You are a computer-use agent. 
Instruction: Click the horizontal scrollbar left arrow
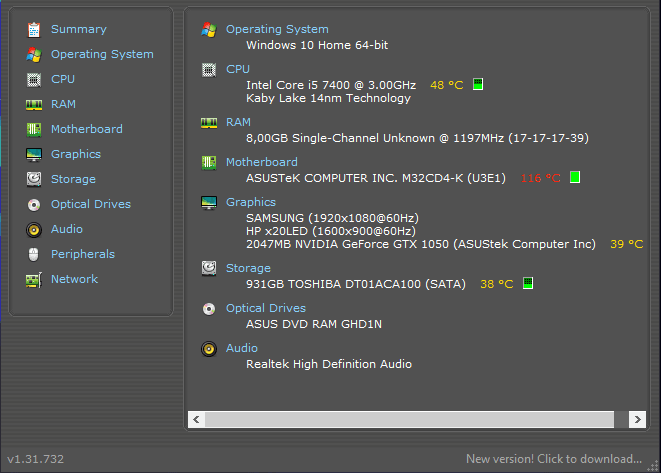(196, 419)
